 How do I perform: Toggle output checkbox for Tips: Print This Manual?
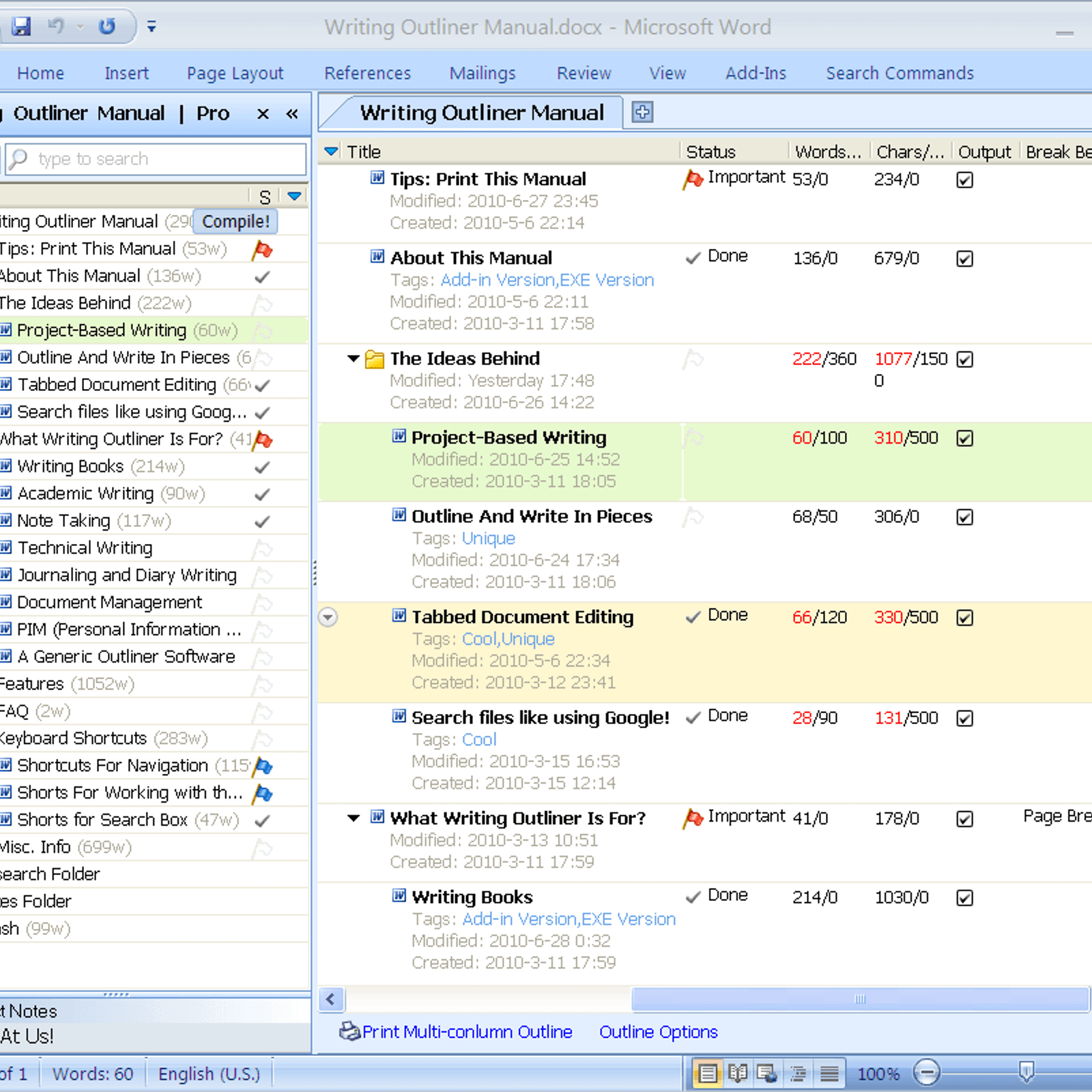pos(964,180)
